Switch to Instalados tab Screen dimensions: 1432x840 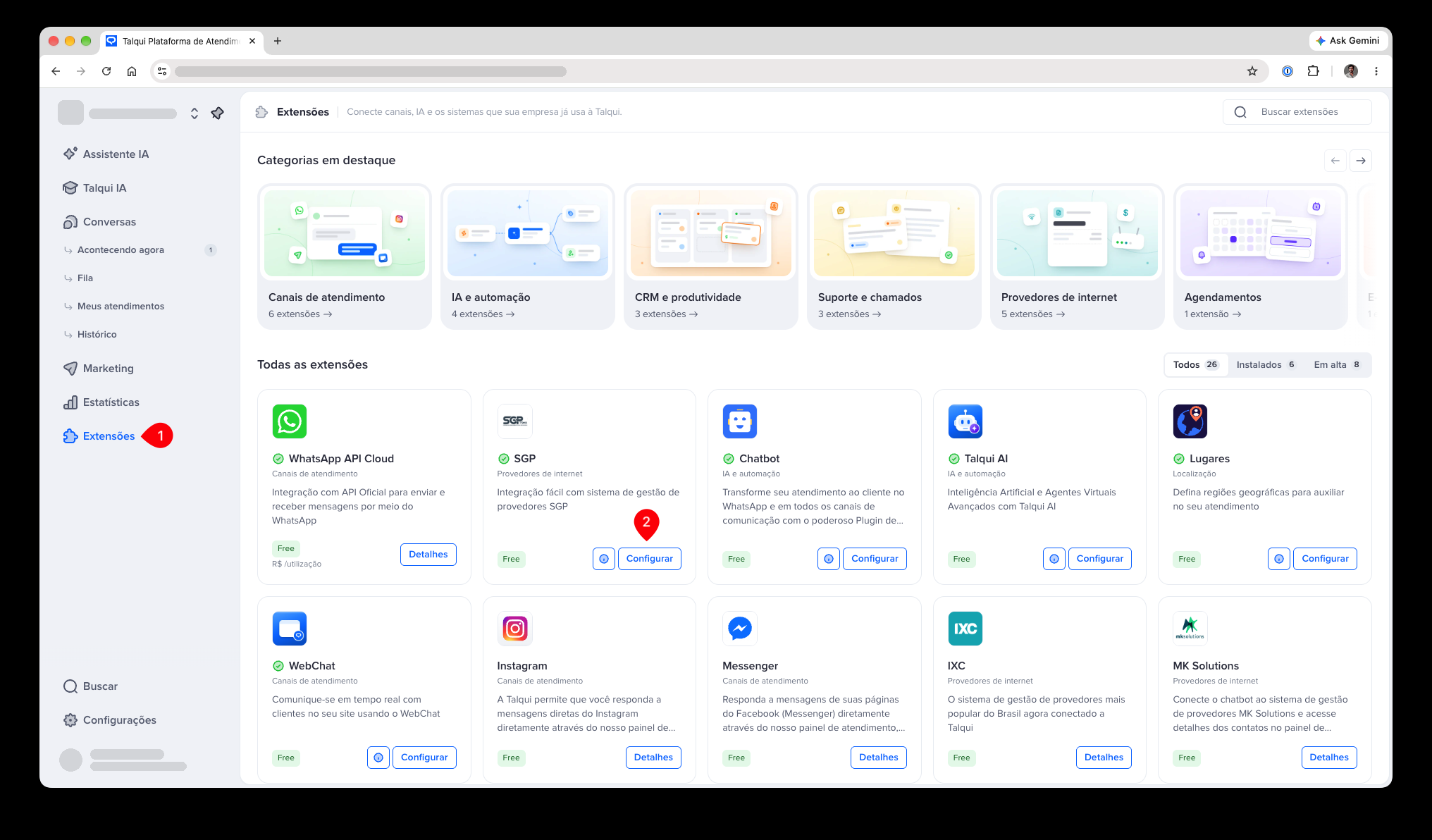point(1266,364)
